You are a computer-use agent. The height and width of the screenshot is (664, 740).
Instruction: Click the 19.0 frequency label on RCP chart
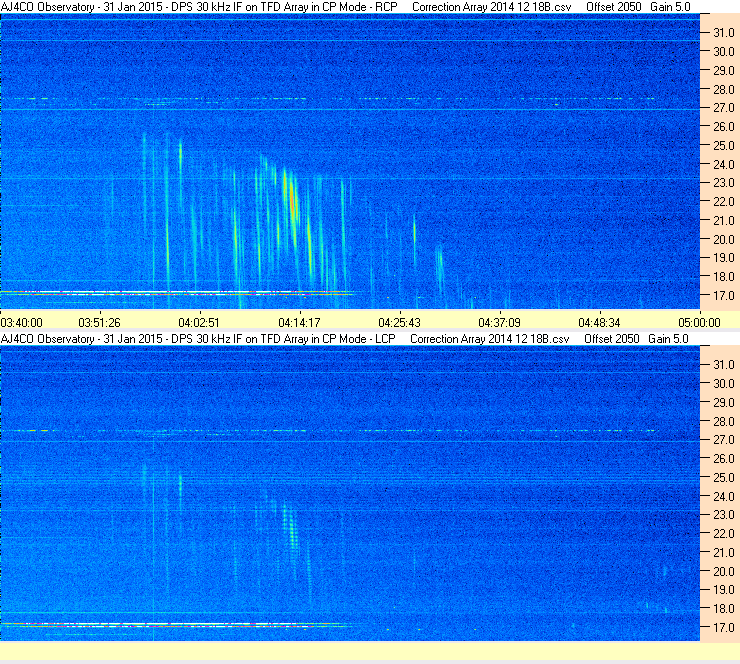tap(724, 258)
